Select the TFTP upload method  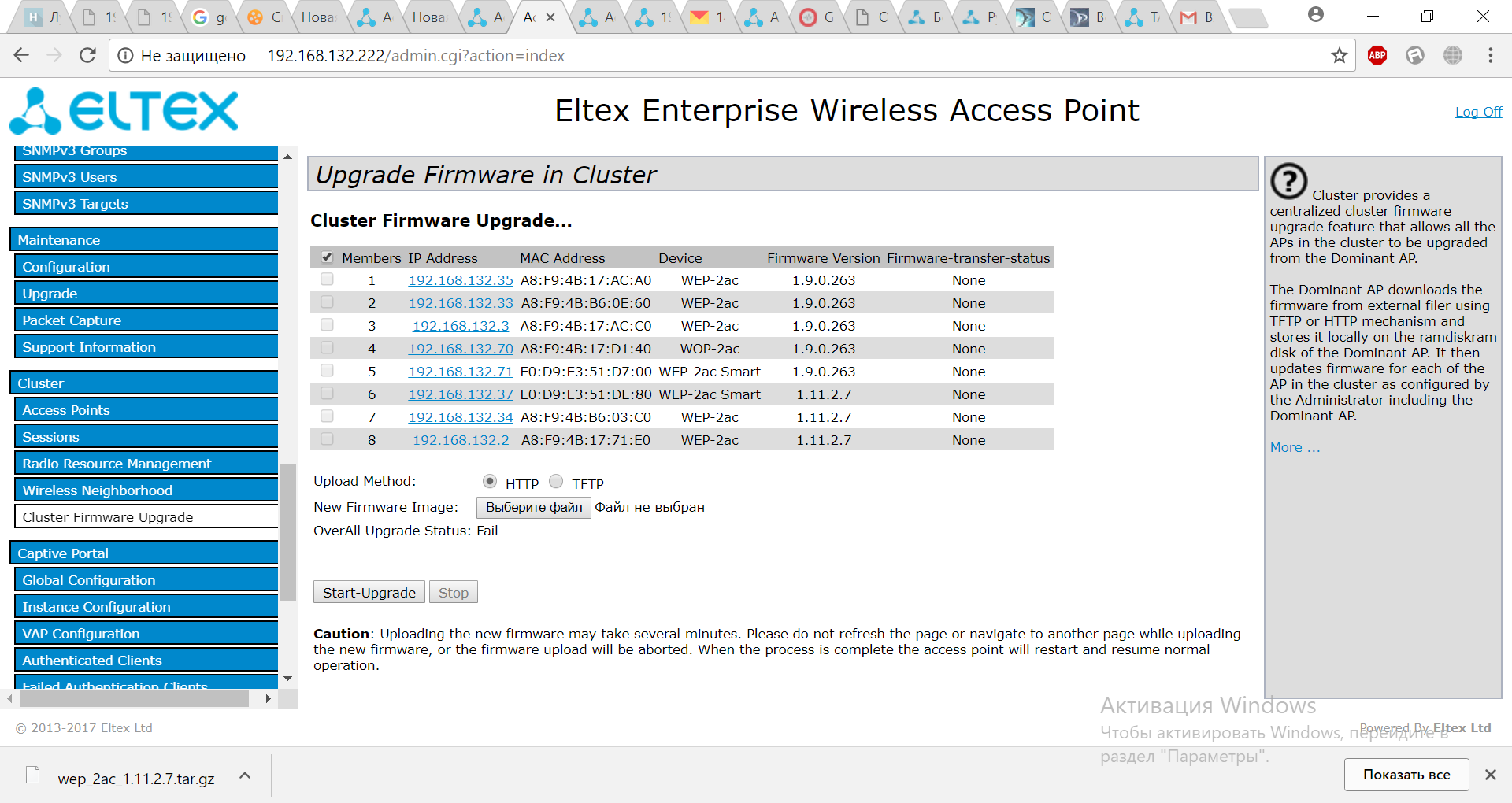click(x=556, y=481)
